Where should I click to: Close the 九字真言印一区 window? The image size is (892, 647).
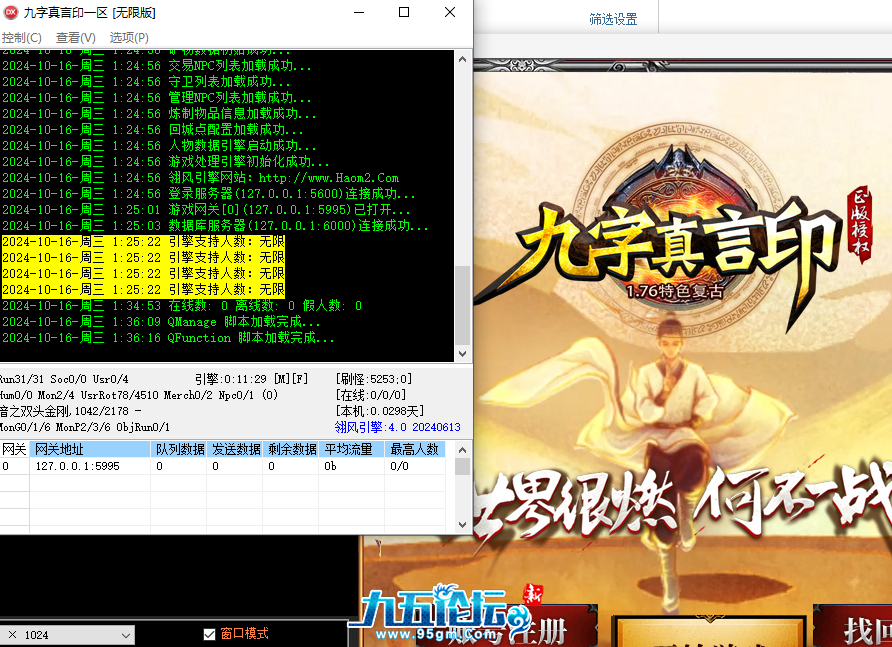(x=449, y=12)
